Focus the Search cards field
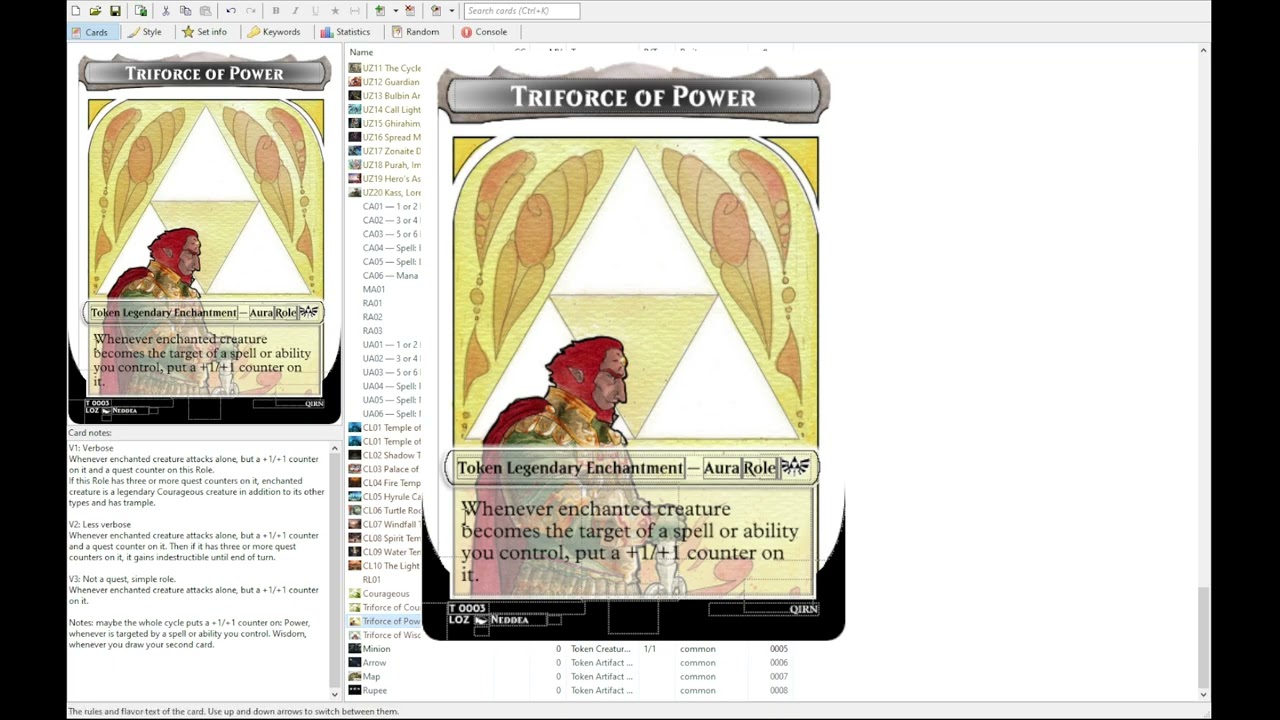The height and width of the screenshot is (720, 1280). 522,11
